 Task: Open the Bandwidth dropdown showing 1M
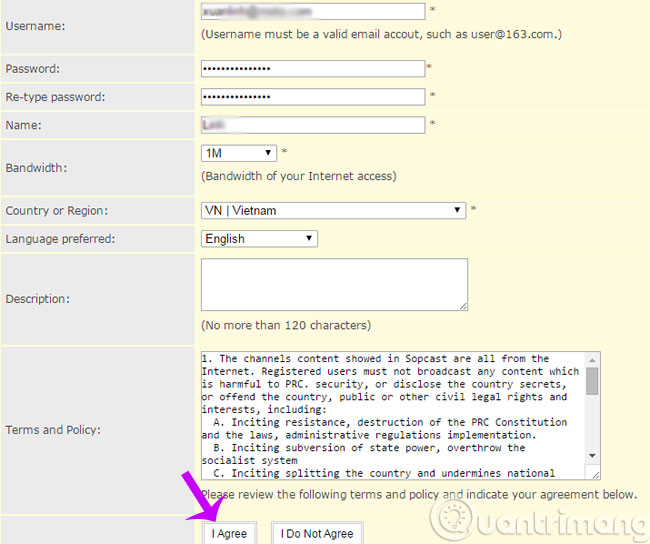point(239,153)
